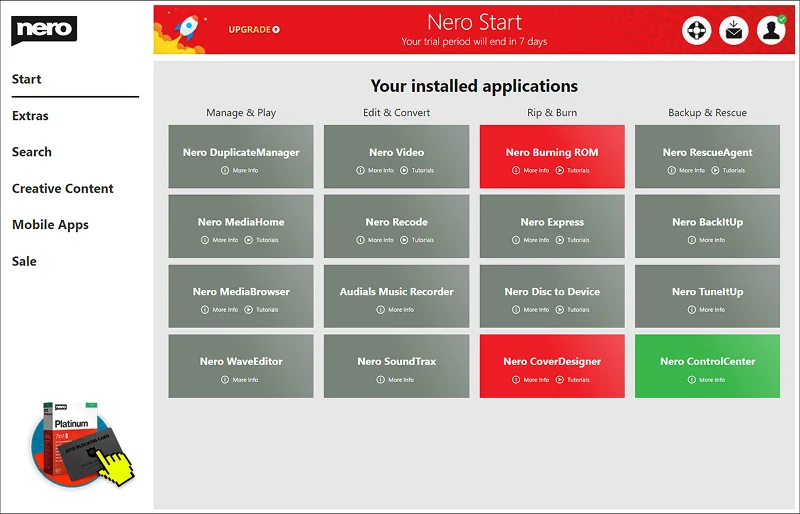
Task: Open More Info icon under Nero DuplicateManager
Action: tap(224, 170)
